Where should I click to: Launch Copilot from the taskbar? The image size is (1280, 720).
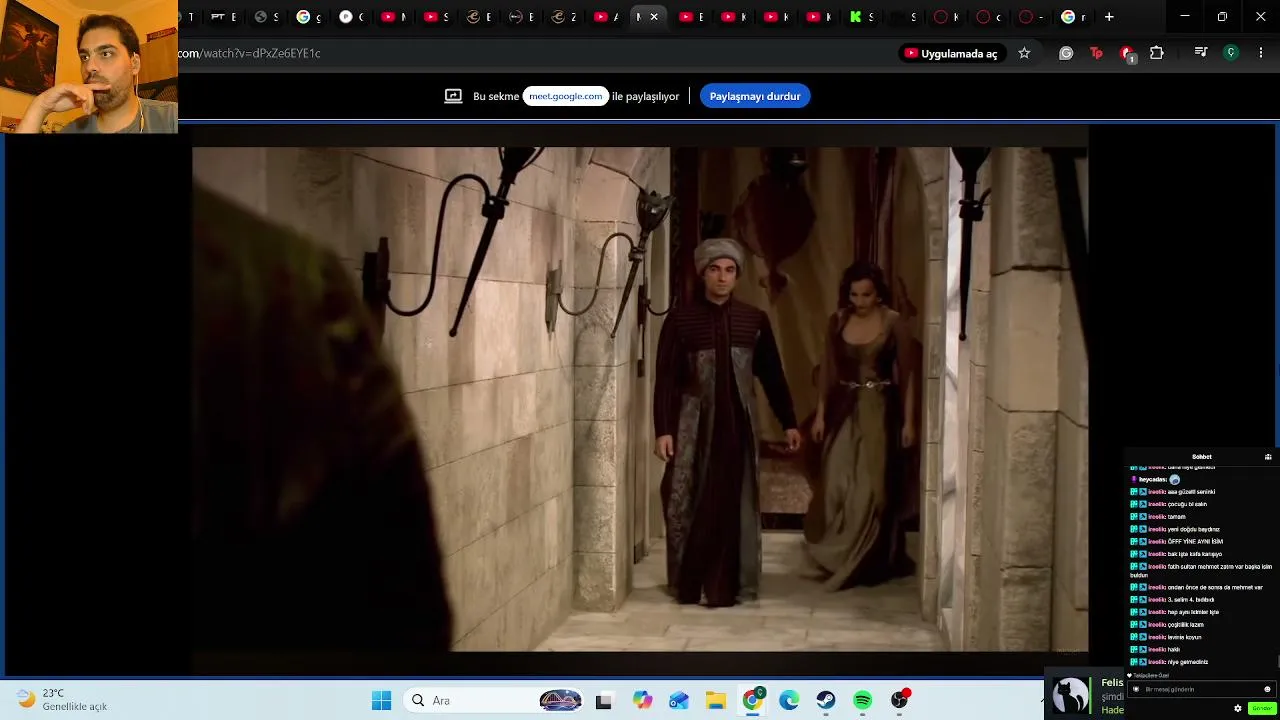pos(642,701)
